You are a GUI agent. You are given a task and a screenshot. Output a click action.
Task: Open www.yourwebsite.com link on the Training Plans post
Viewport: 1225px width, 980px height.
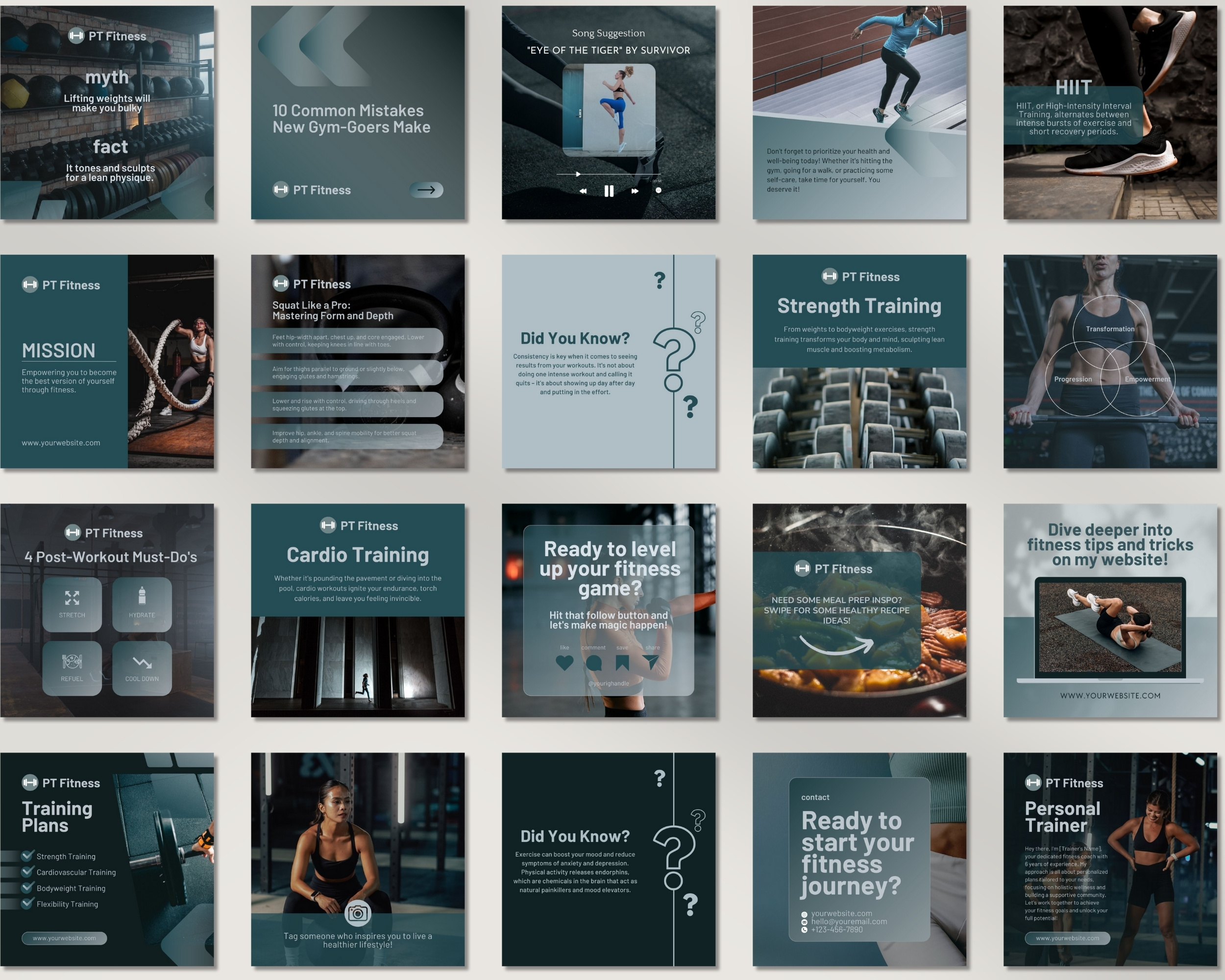click(64, 938)
